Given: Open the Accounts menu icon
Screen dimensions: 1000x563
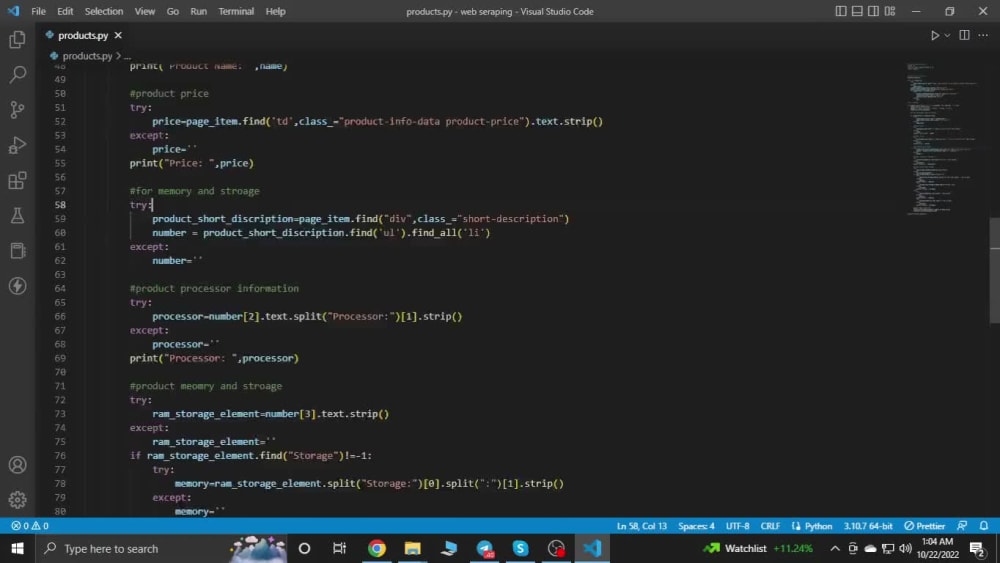Looking at the screenshot, I should pyautogui.click(x=17, y=465).
